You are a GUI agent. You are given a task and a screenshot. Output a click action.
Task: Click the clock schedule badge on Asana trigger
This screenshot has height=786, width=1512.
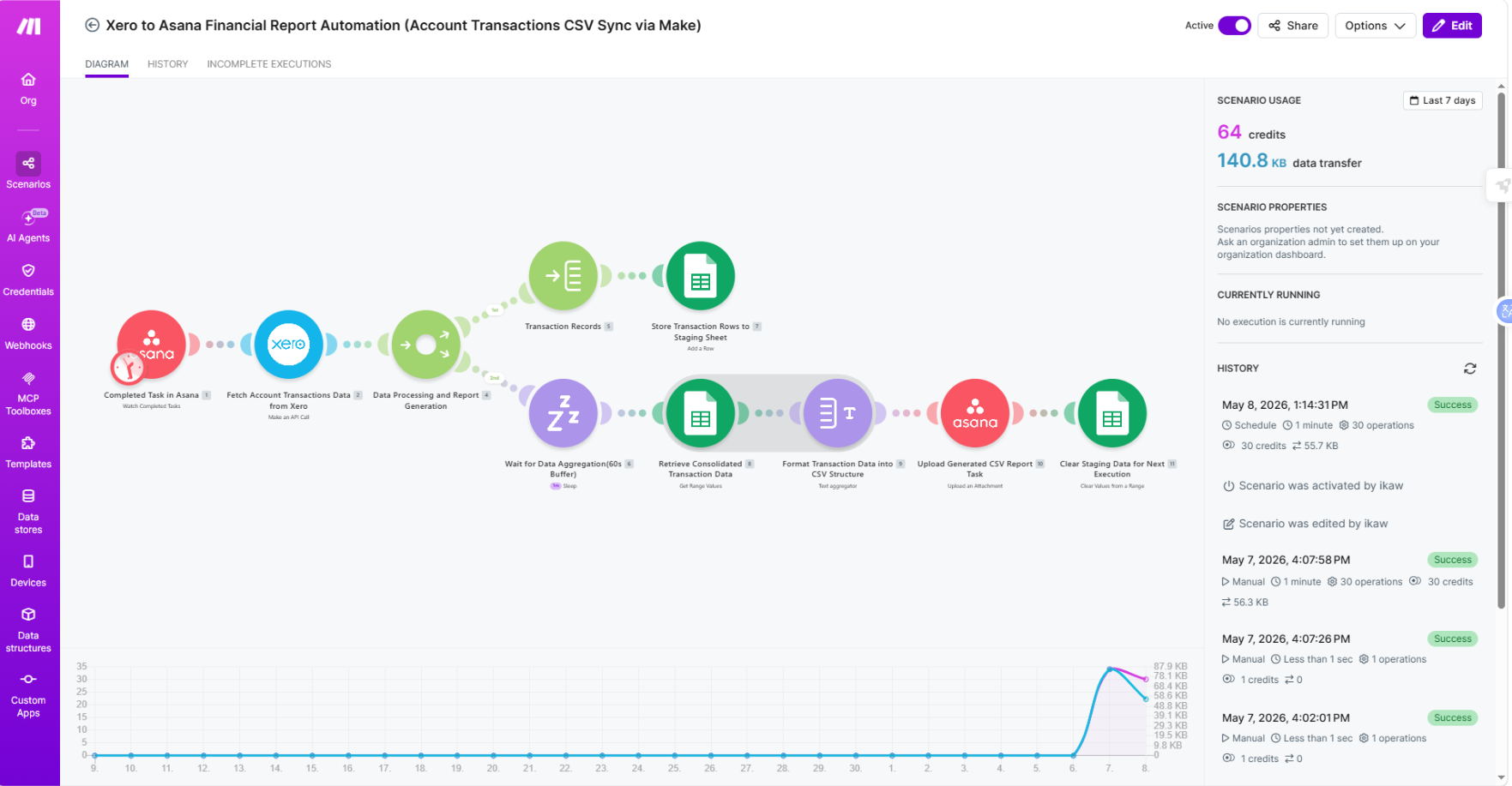[x=128, y=368]
